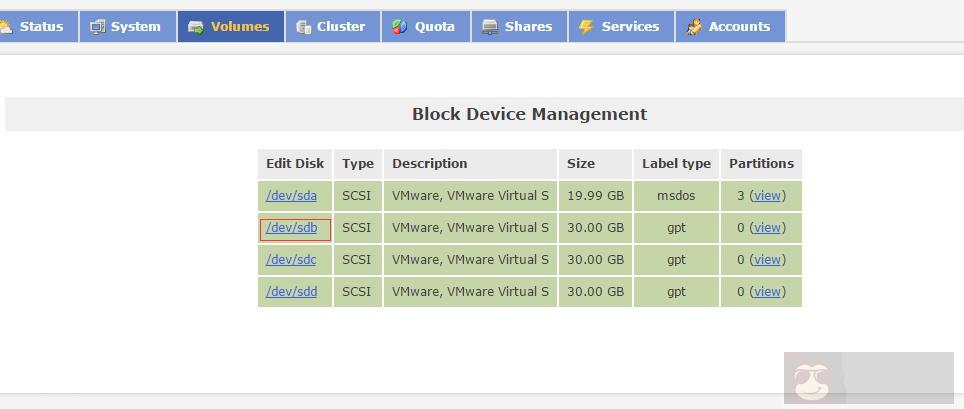Viewport: 964px width, 409px height.
Task: Click the Accounts users icon
Action: 694,27
